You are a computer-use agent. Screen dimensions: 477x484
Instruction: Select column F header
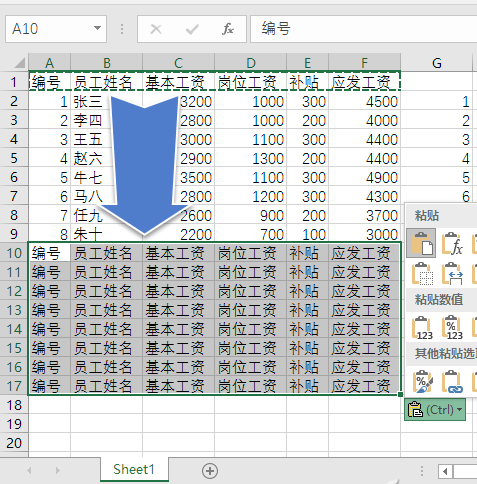(365, 62)
